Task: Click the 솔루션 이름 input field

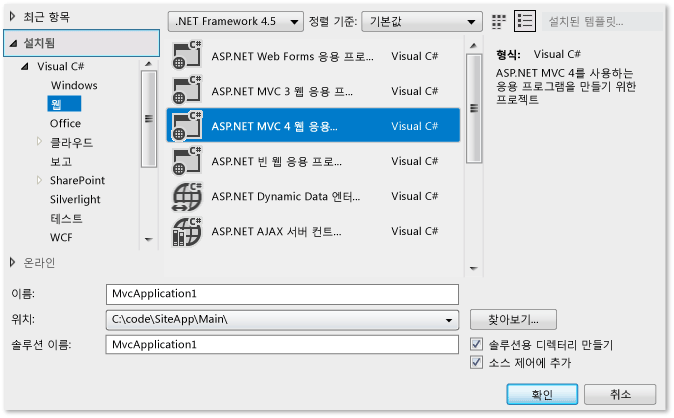Action: click(x=282, y=344)
